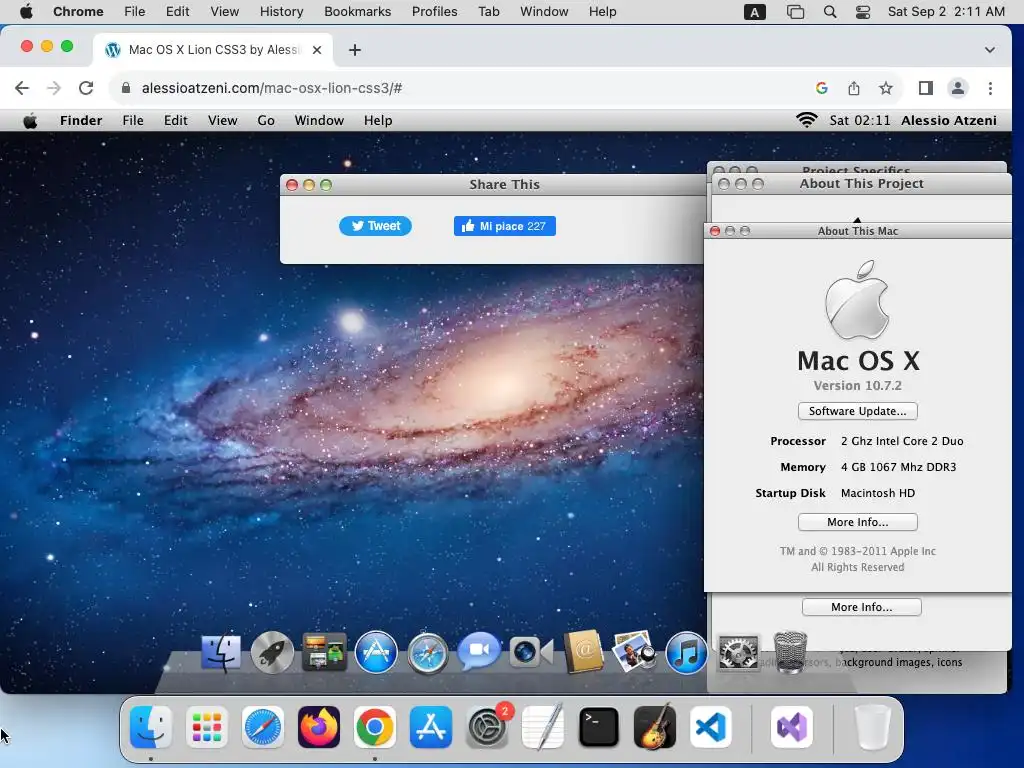Open Visual Studio Code in the macOS dock
Screen dimensions: 1024x768
click(711, 727)
